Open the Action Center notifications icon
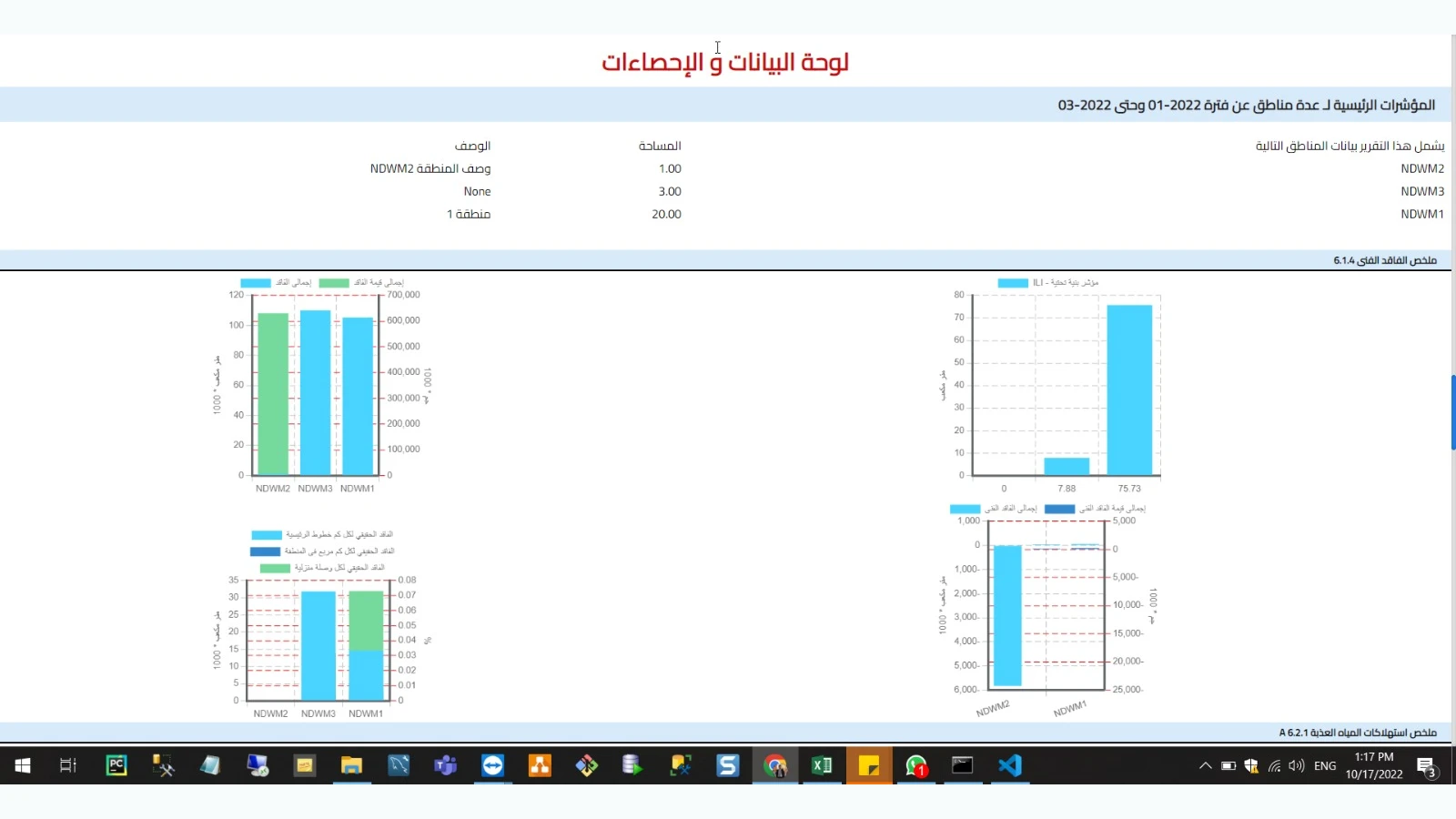Screen dimensions: 1456x819 point(1426,766)
